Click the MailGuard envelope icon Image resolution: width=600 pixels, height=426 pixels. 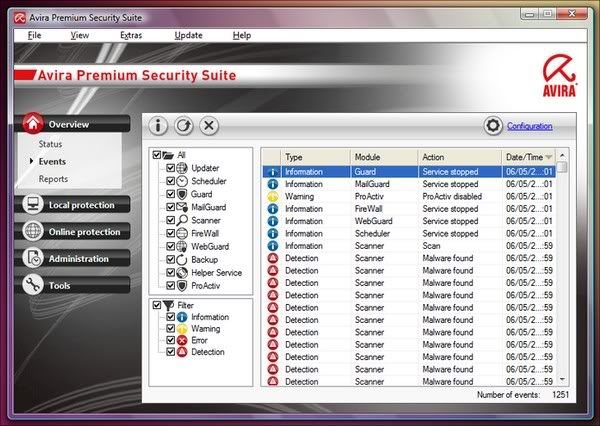coord(182,207)
